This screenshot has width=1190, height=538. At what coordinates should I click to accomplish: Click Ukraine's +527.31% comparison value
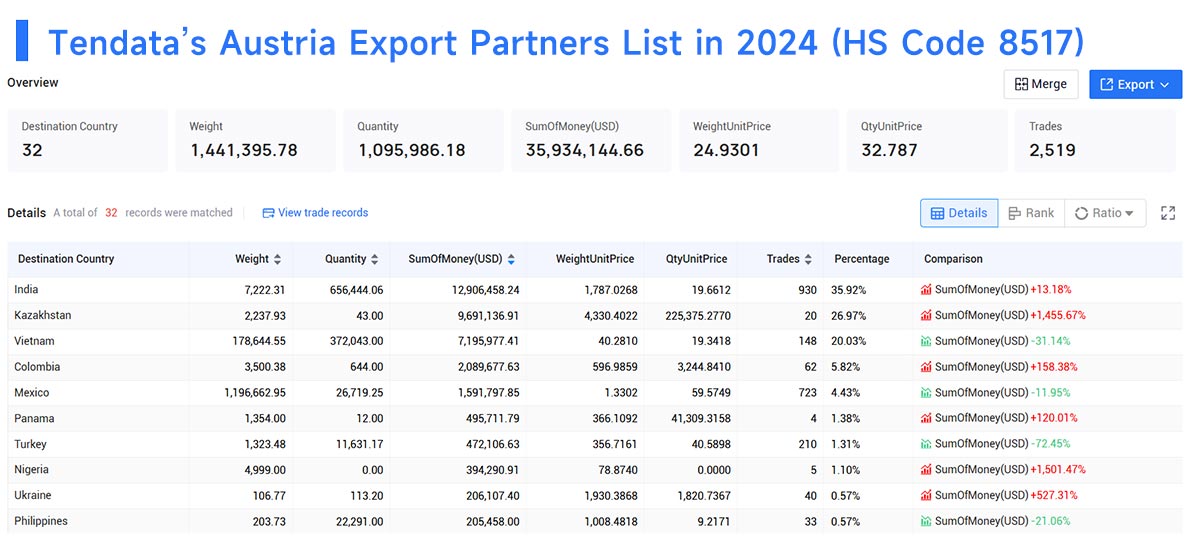pos(1053,495)
